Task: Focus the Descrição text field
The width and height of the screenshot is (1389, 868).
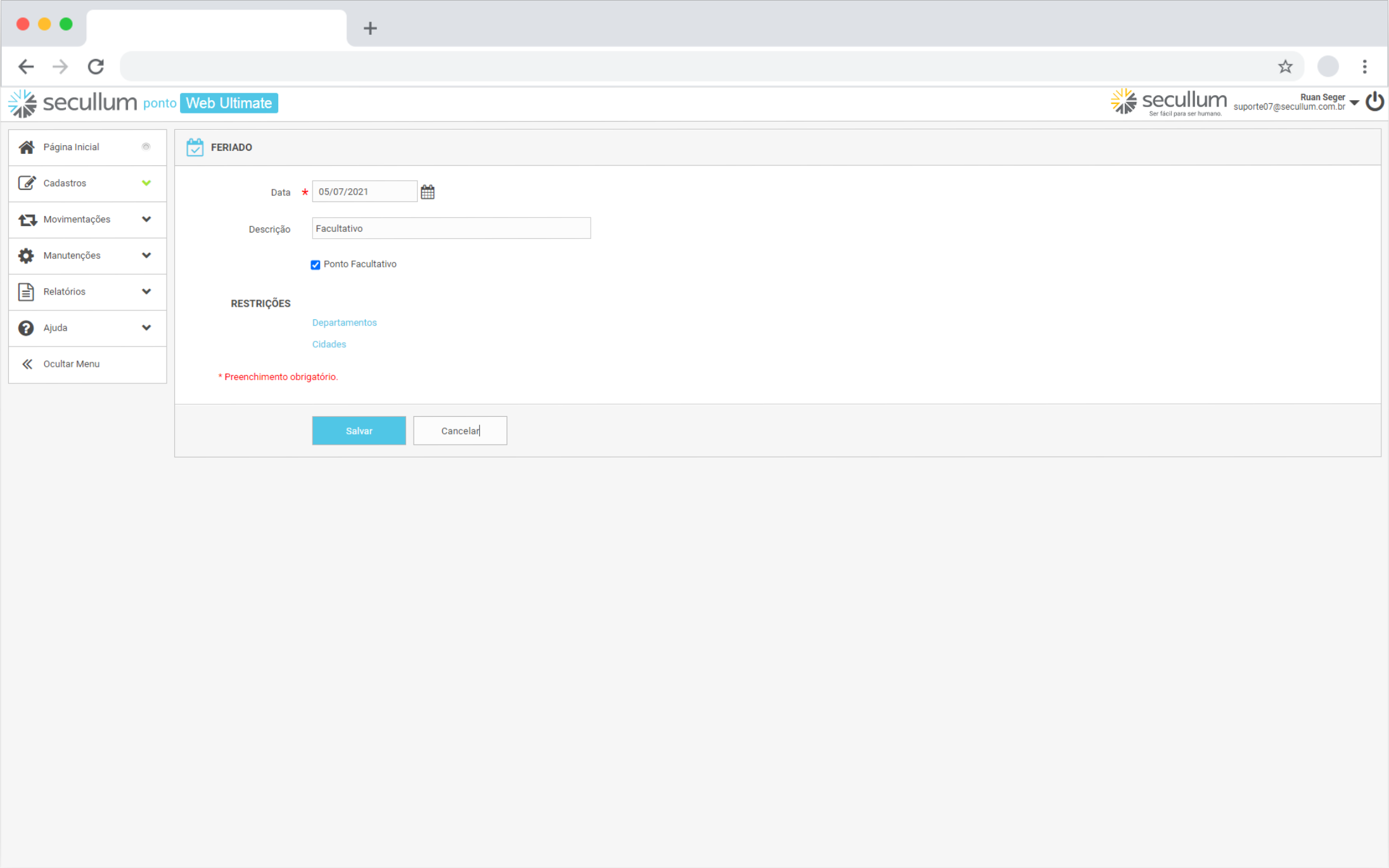Action: (x=451, y=228)
